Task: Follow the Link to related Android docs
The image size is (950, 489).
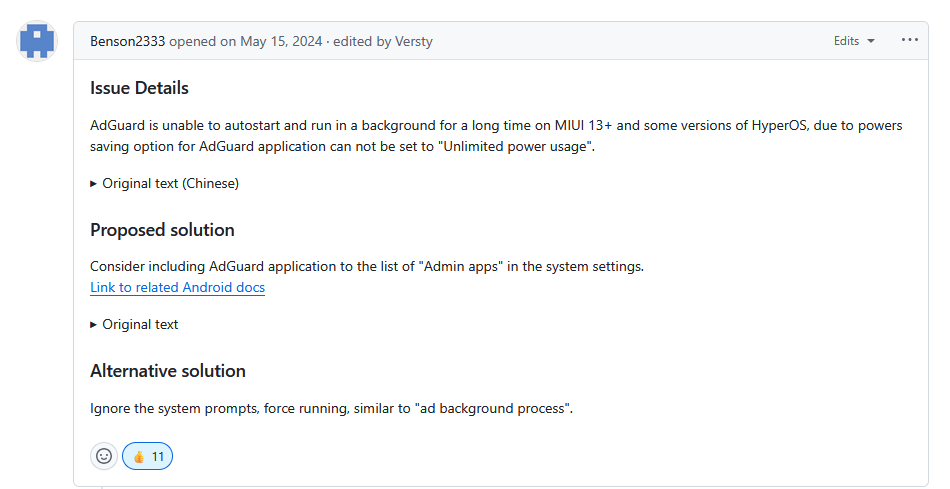Action: point(178,287)
